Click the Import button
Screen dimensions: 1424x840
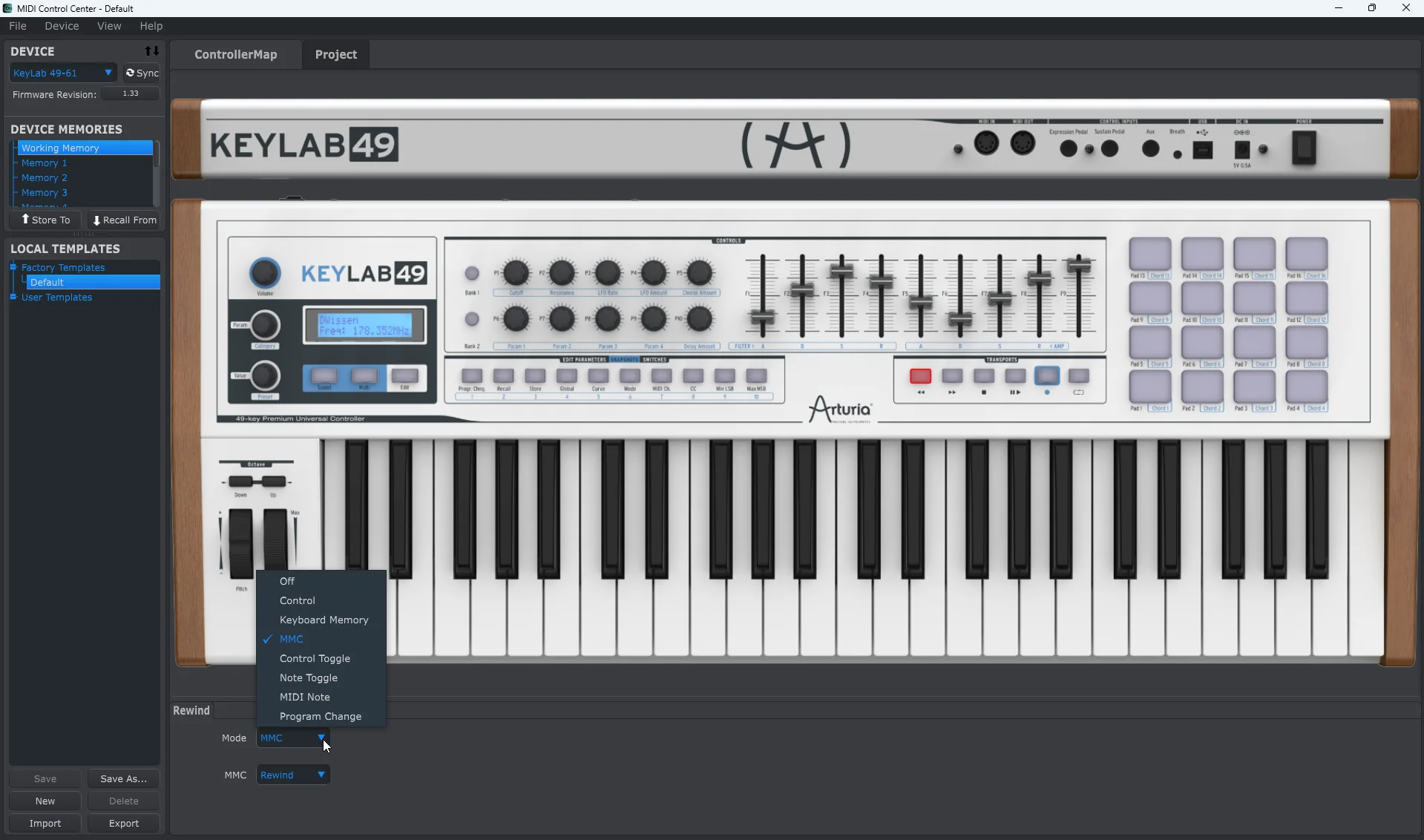45,823
